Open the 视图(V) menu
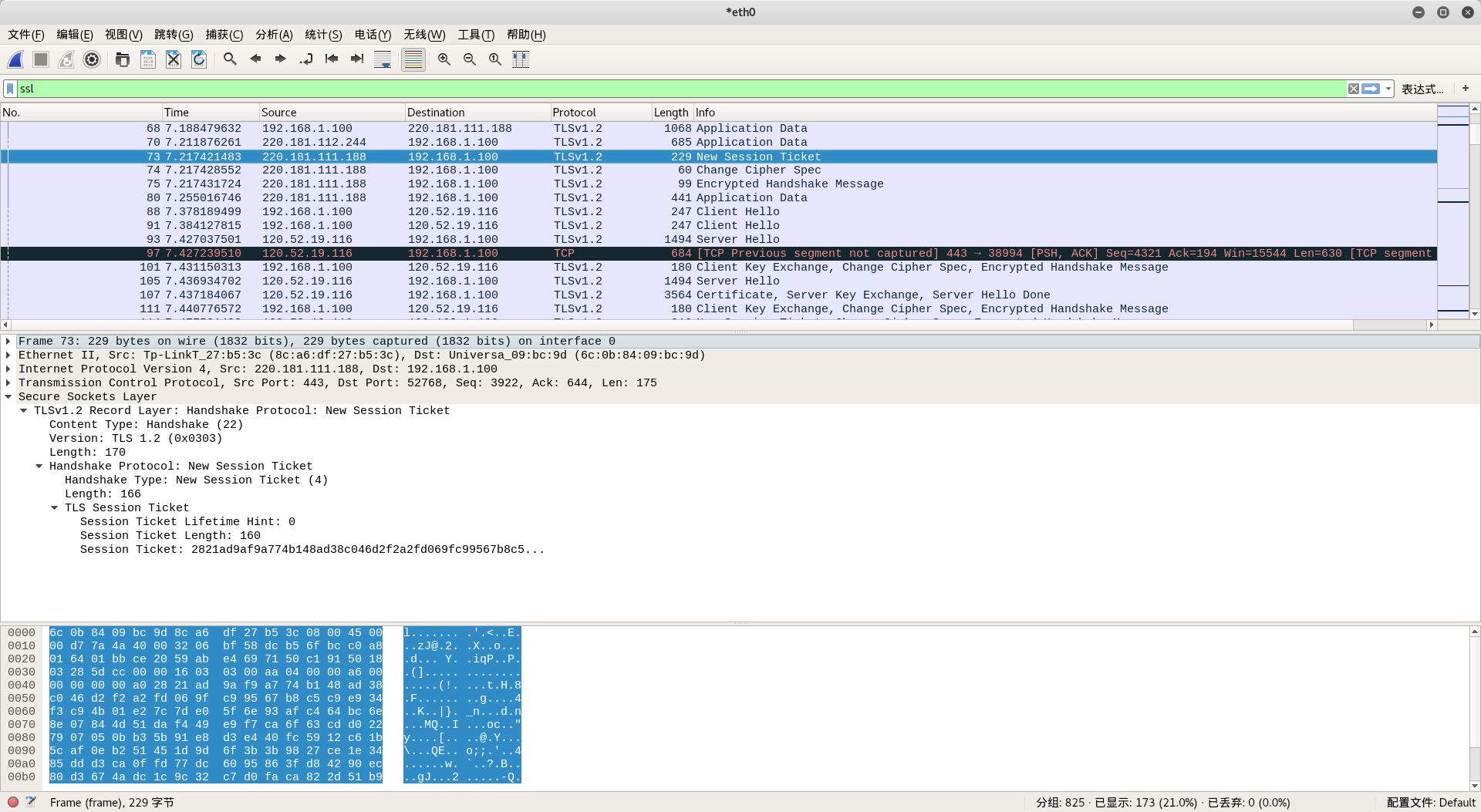 123,35
